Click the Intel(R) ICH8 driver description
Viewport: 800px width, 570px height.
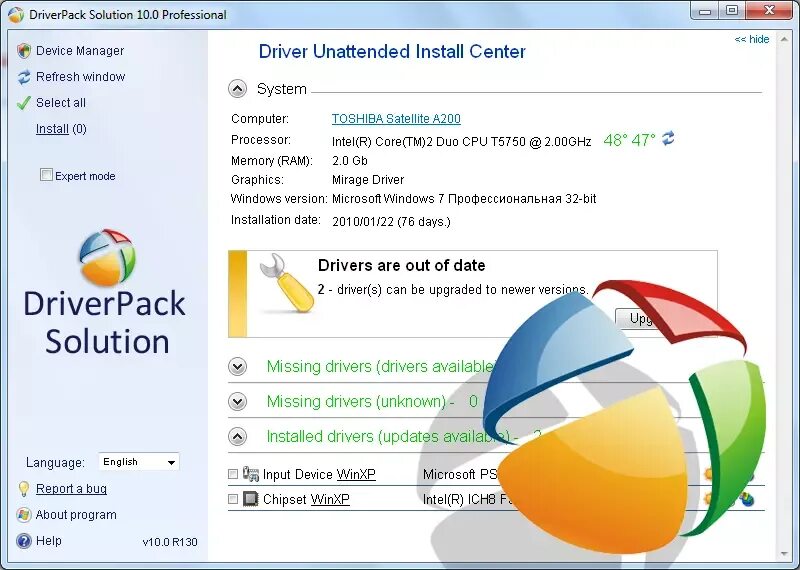[x=467, y=499]
